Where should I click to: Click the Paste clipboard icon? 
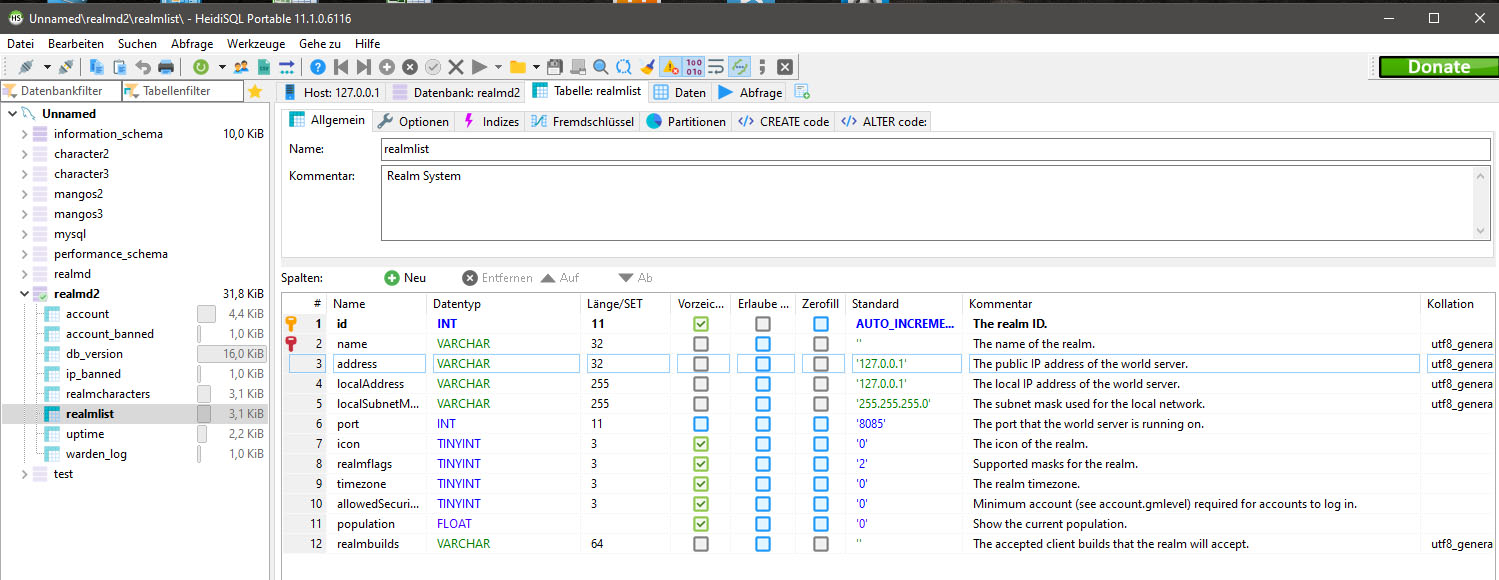tap(120, 67)
